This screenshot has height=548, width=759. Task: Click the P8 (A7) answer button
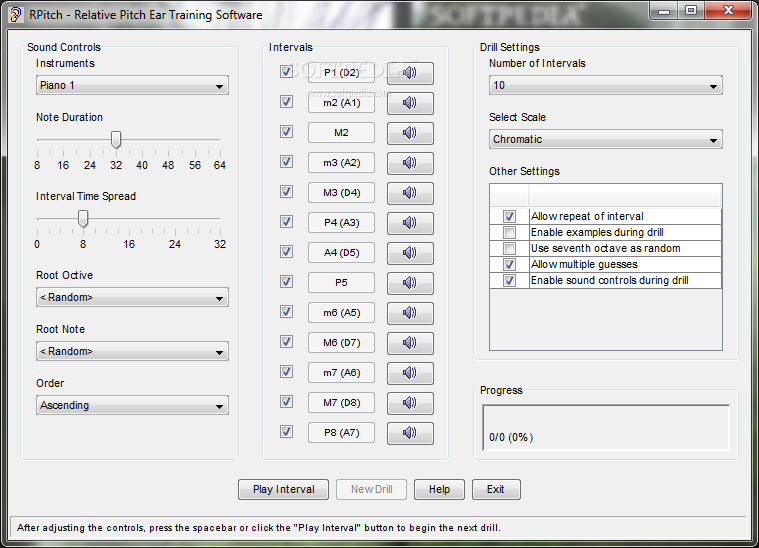pos(341,433)
